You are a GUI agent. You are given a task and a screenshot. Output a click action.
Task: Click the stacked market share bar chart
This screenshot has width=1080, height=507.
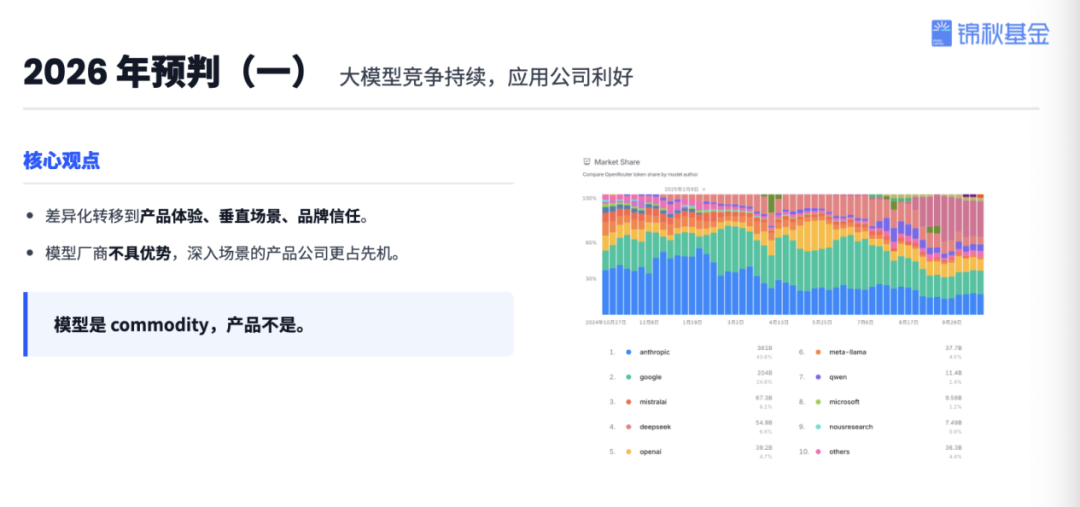792,255
